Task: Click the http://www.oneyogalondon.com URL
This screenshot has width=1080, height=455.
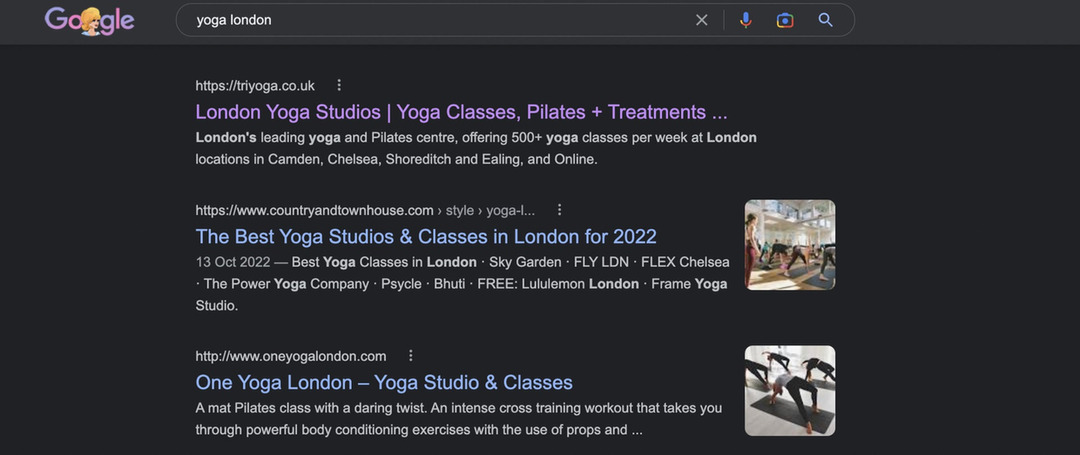Action: (291, 356)
